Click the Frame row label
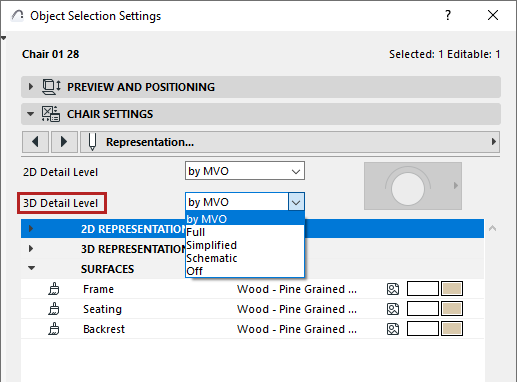This screenshot has width=517, height=382. click(98, 289)
